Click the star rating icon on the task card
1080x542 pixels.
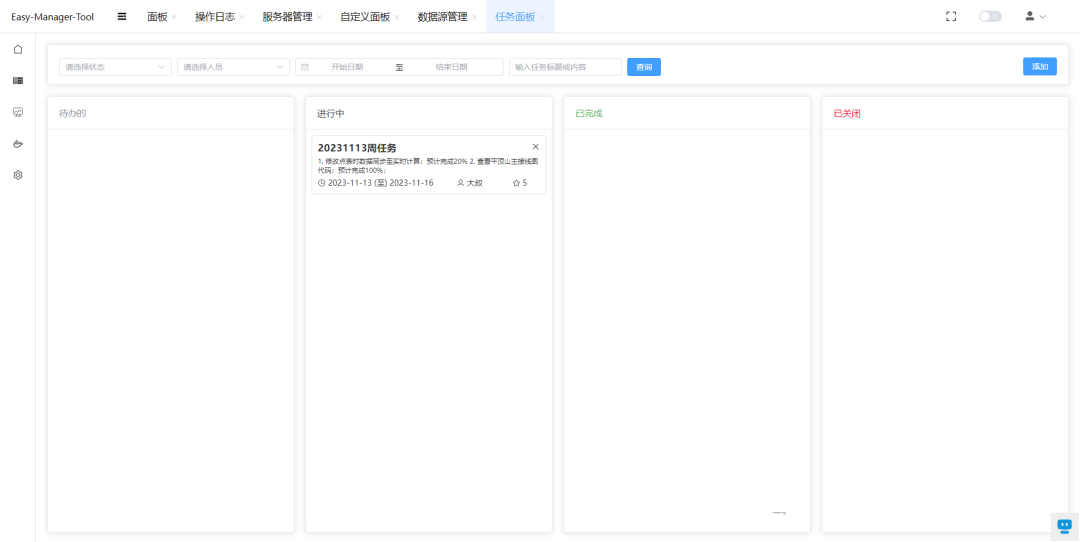[x=516, y=183]
